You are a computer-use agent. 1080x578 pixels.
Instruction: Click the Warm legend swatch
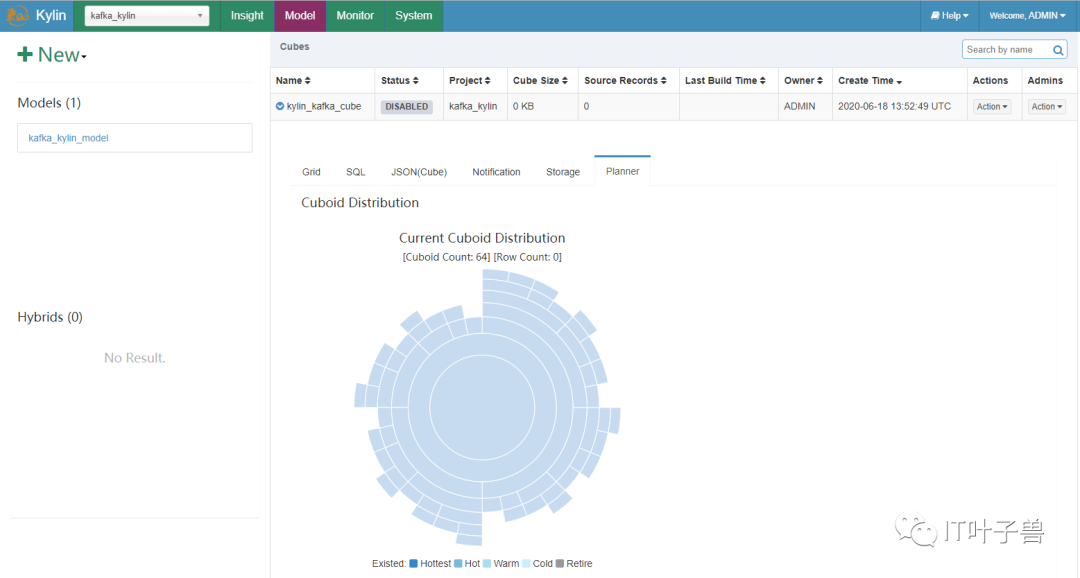click(487, 563)
